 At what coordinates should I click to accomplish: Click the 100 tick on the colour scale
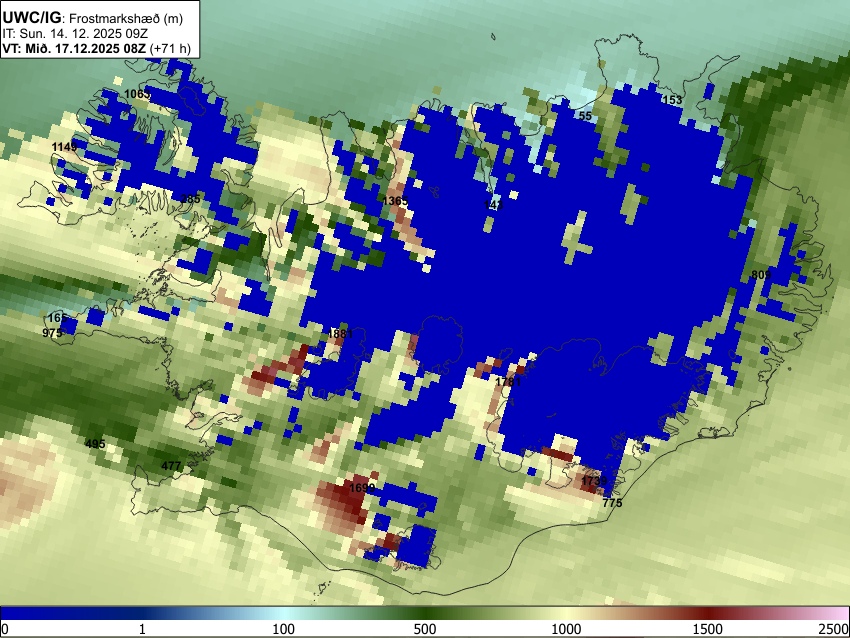click(x=284, y=629)
